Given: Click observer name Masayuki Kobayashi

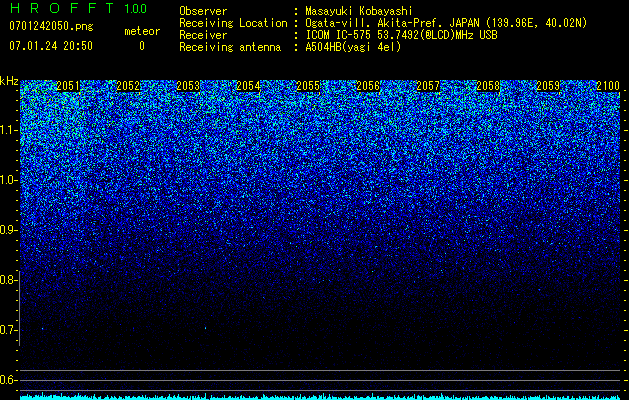Looking at the screenshot, I should click(359, 11).
